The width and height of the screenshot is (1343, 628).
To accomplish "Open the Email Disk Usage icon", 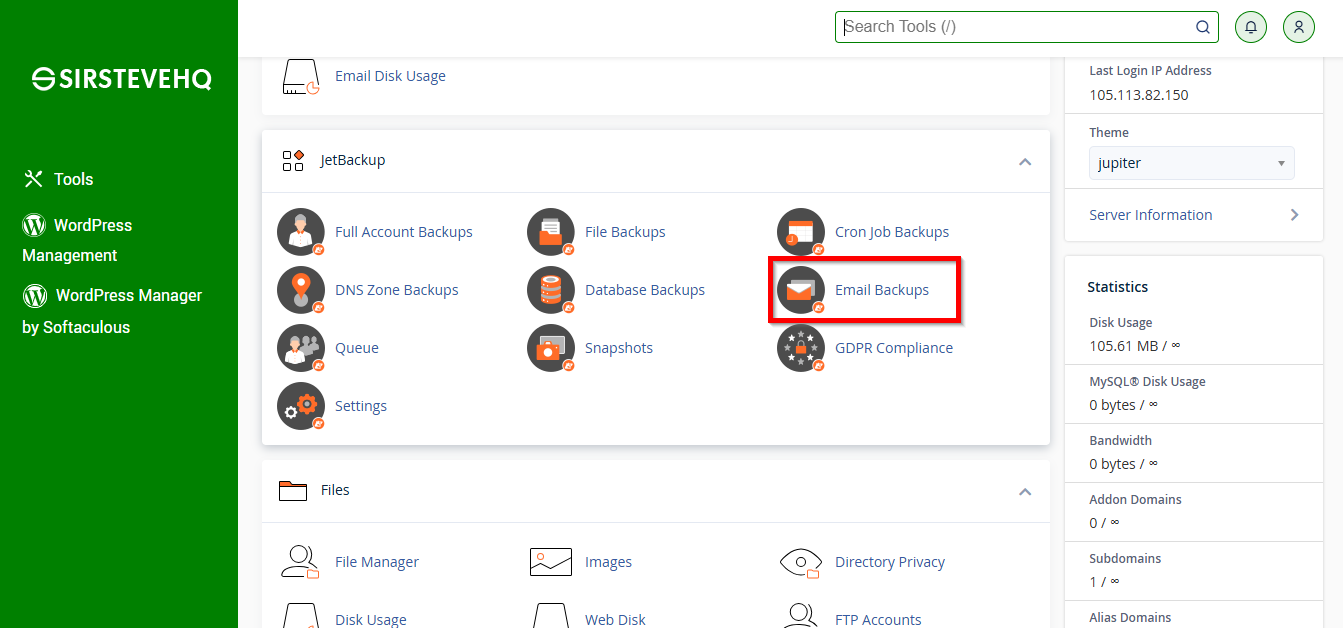I will pos(301,76).
